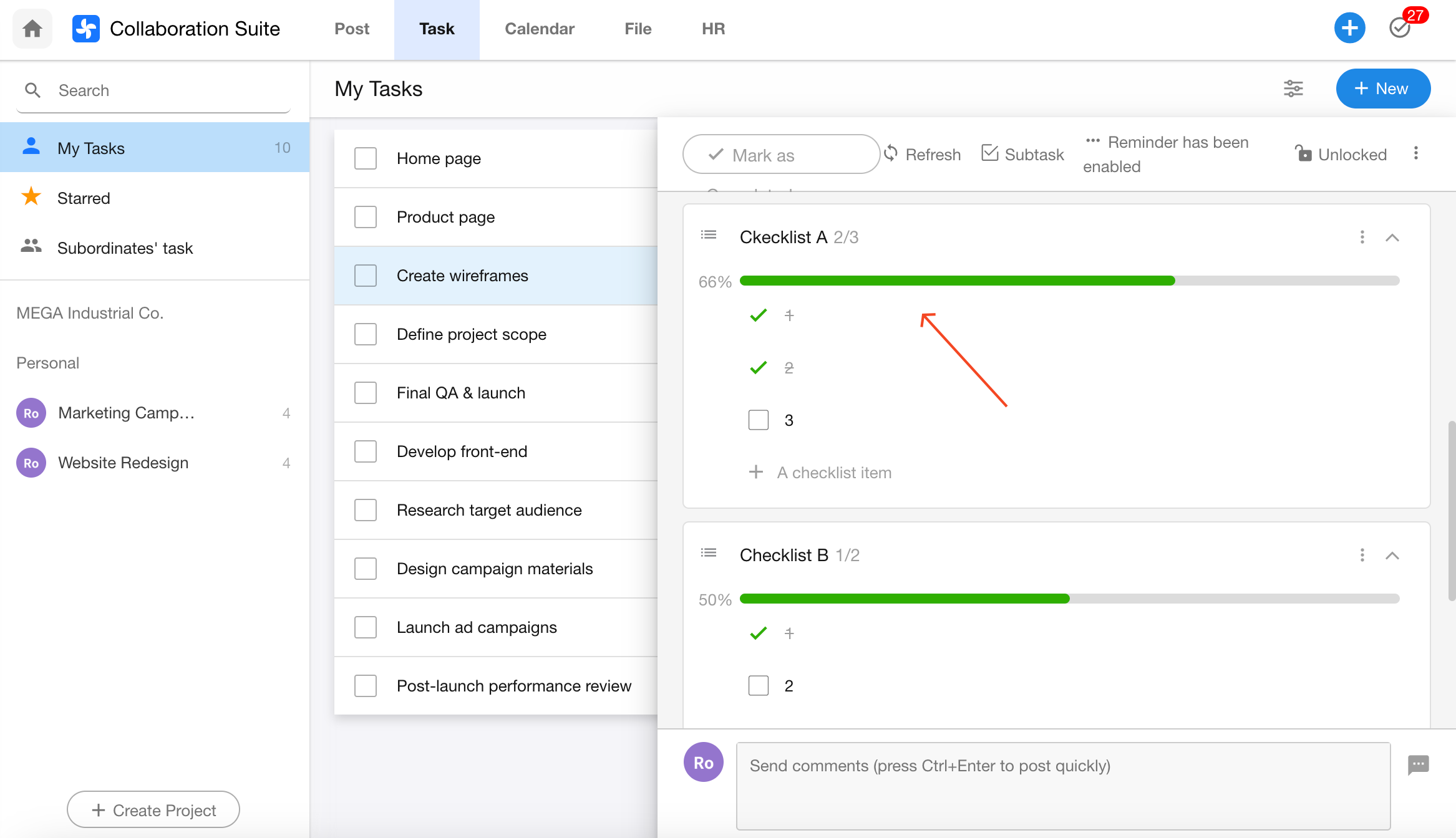Click the Refresh icon in task toolbar
Viewport: 1456px width, 838px height.
tap(891, 153)
